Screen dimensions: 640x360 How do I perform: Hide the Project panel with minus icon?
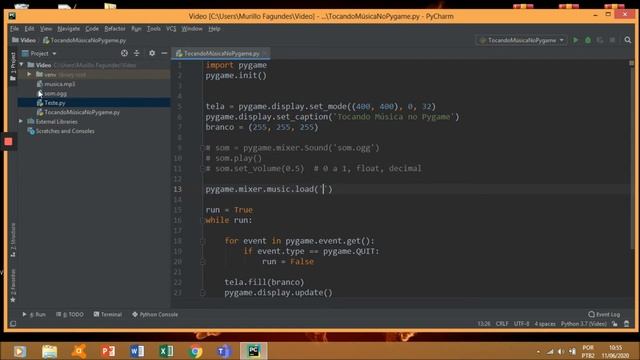[164, 53]
